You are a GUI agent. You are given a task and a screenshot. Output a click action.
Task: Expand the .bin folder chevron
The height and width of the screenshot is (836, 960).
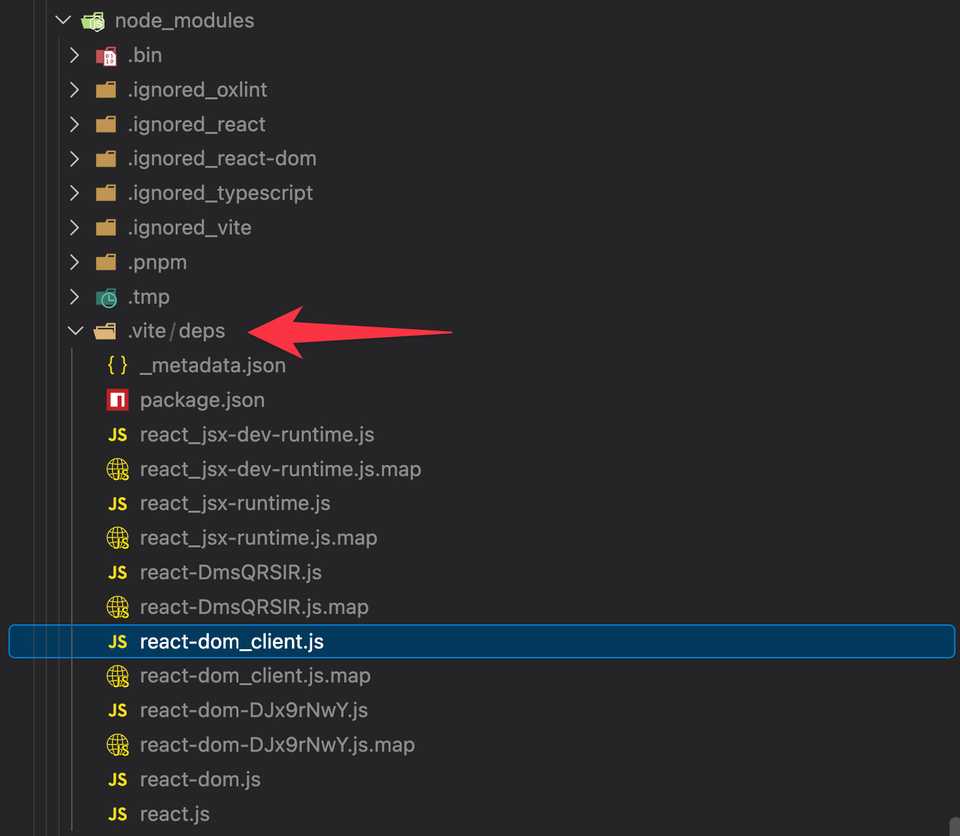[74, 55]
